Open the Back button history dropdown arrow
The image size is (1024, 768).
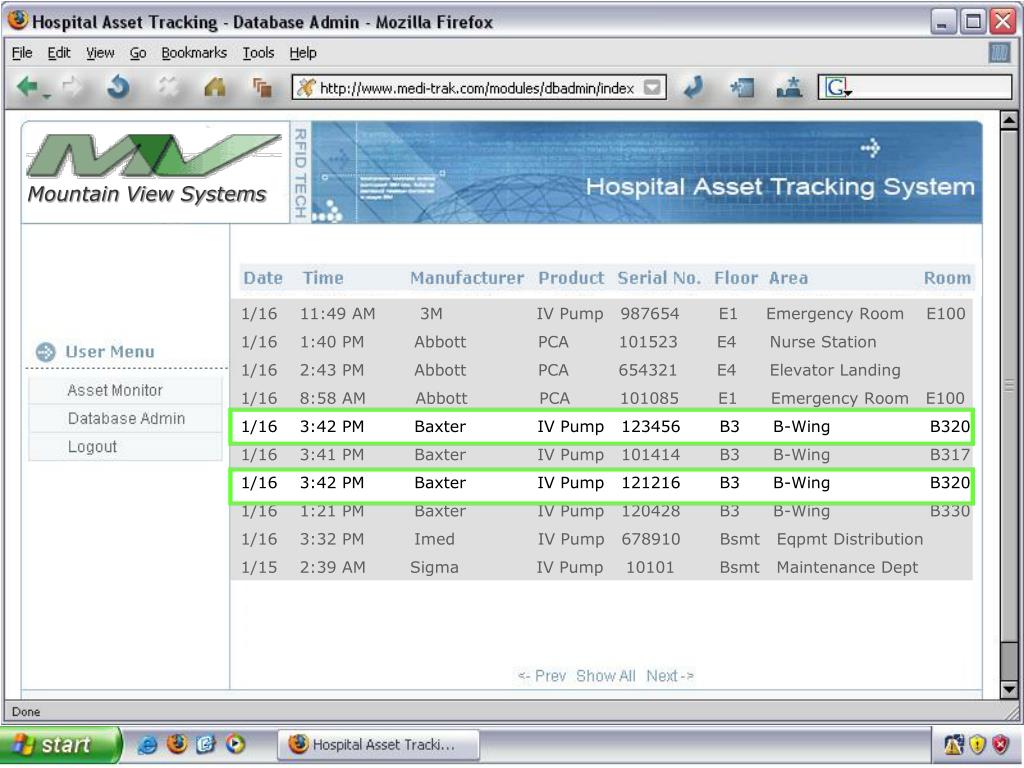point(46,97)
